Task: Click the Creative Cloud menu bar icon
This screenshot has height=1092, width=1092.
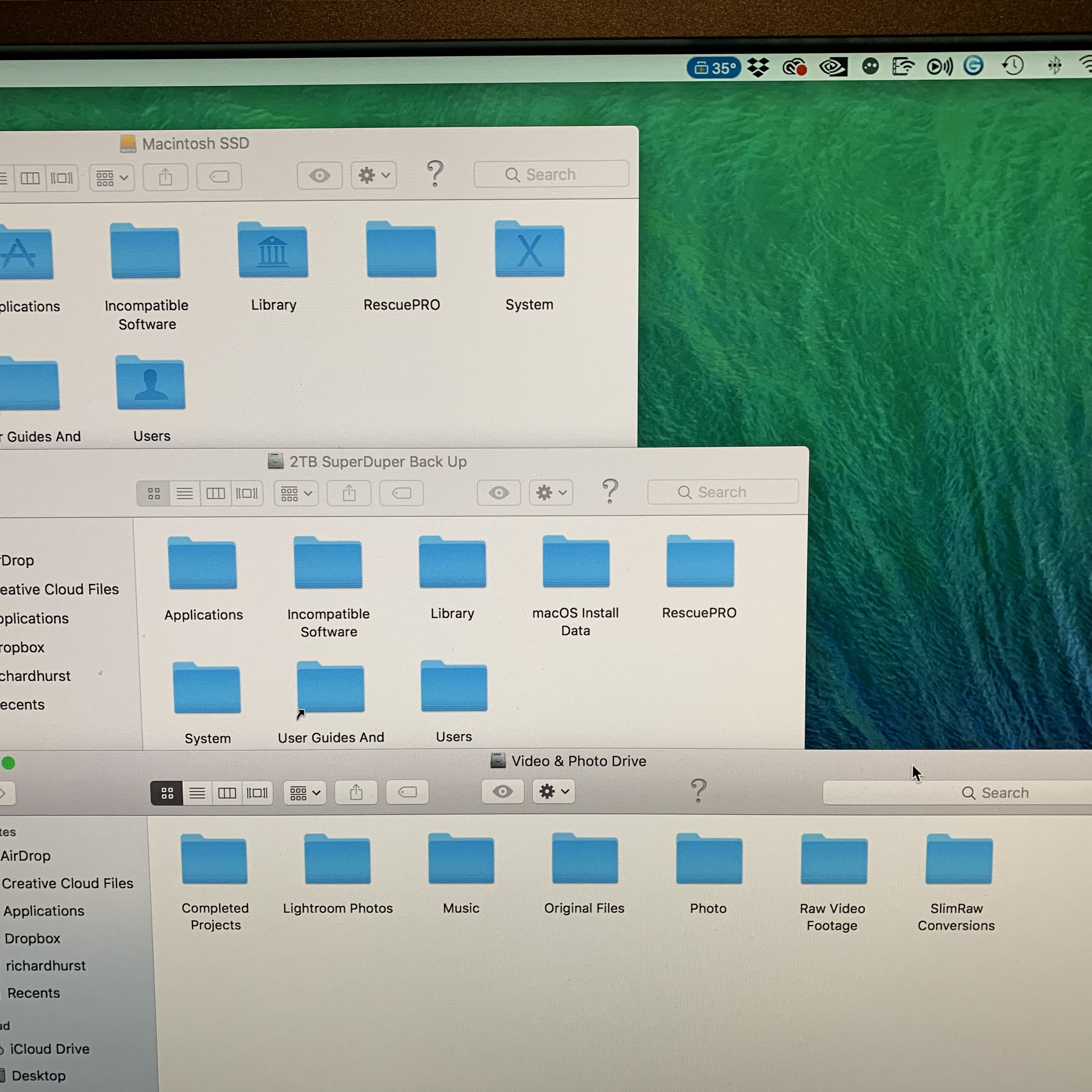Action: [794, 67]
